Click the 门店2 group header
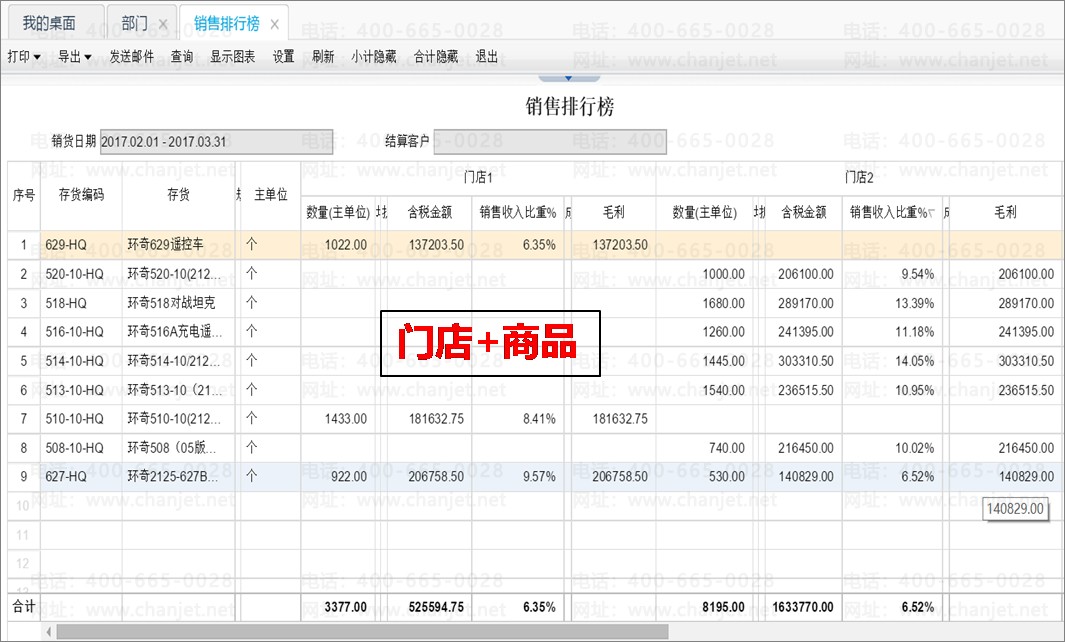1065x642 pixels. pos(859,178)
